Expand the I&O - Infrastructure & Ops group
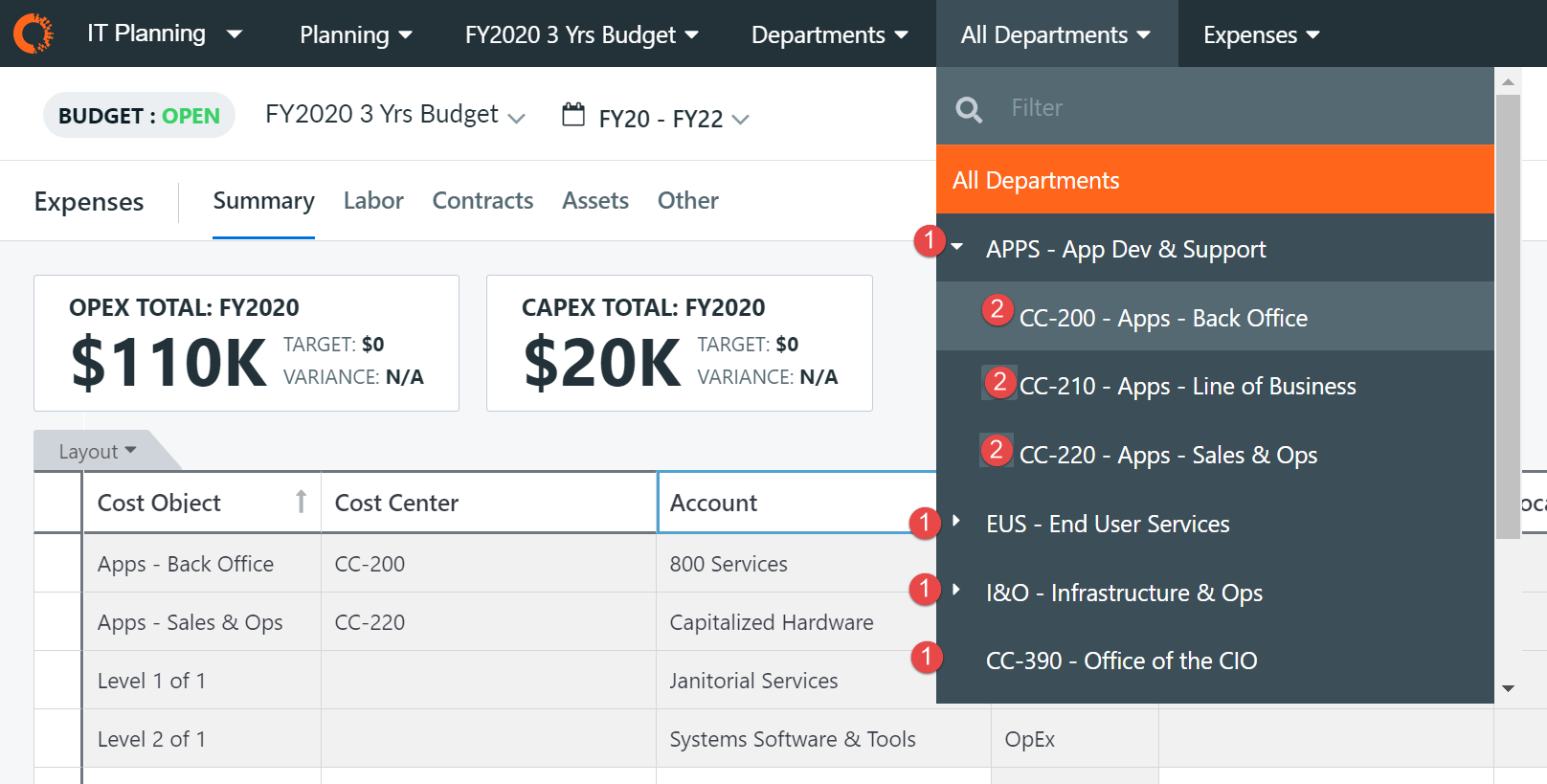 956,590
